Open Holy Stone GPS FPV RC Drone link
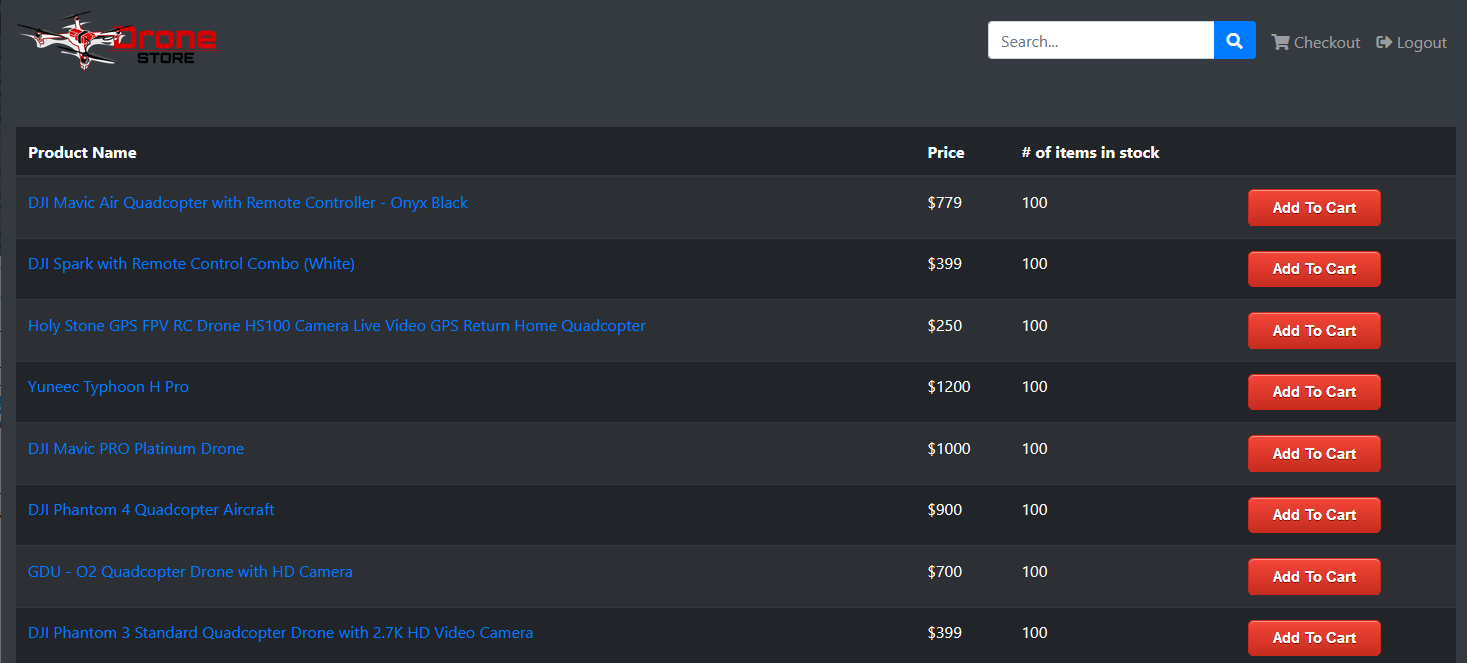 tap(337, 326)
